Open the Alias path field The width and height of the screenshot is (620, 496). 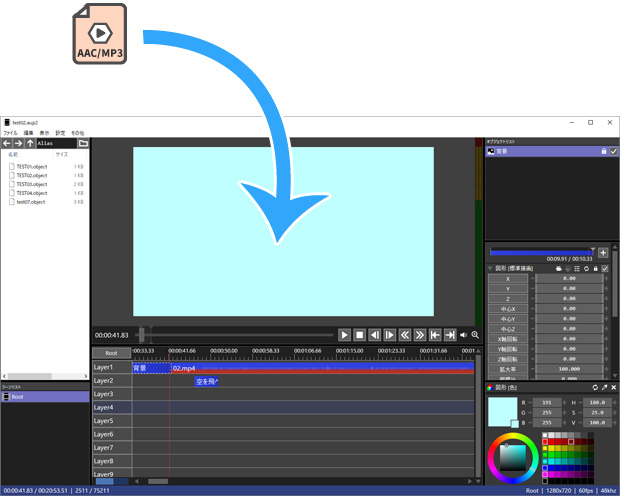tap(56, 143)
